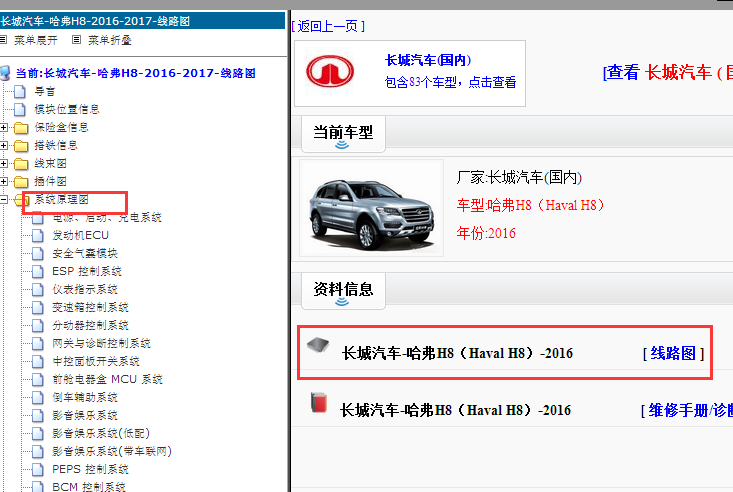Click 长城汽车-哈弗H8 title in 维修手册 row

455,411
